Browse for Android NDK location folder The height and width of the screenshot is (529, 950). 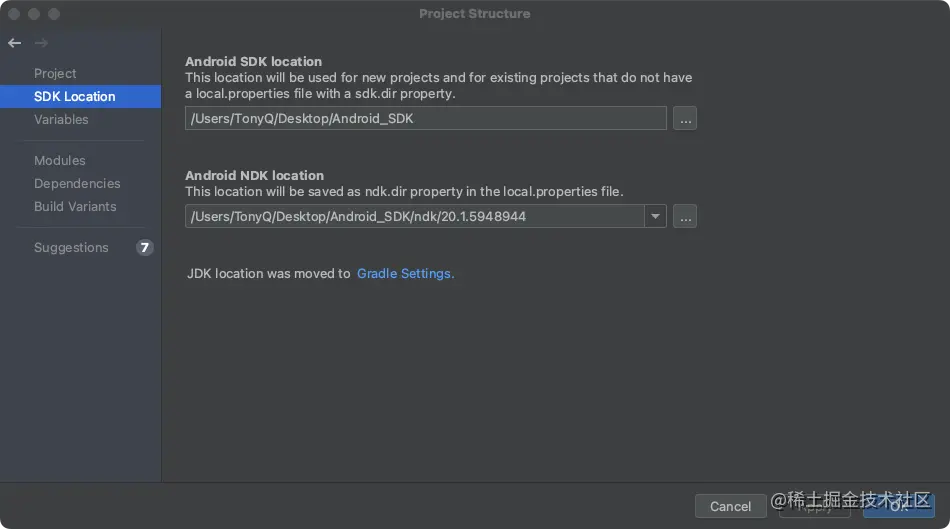pyautogui.click(x=685, y=216)
